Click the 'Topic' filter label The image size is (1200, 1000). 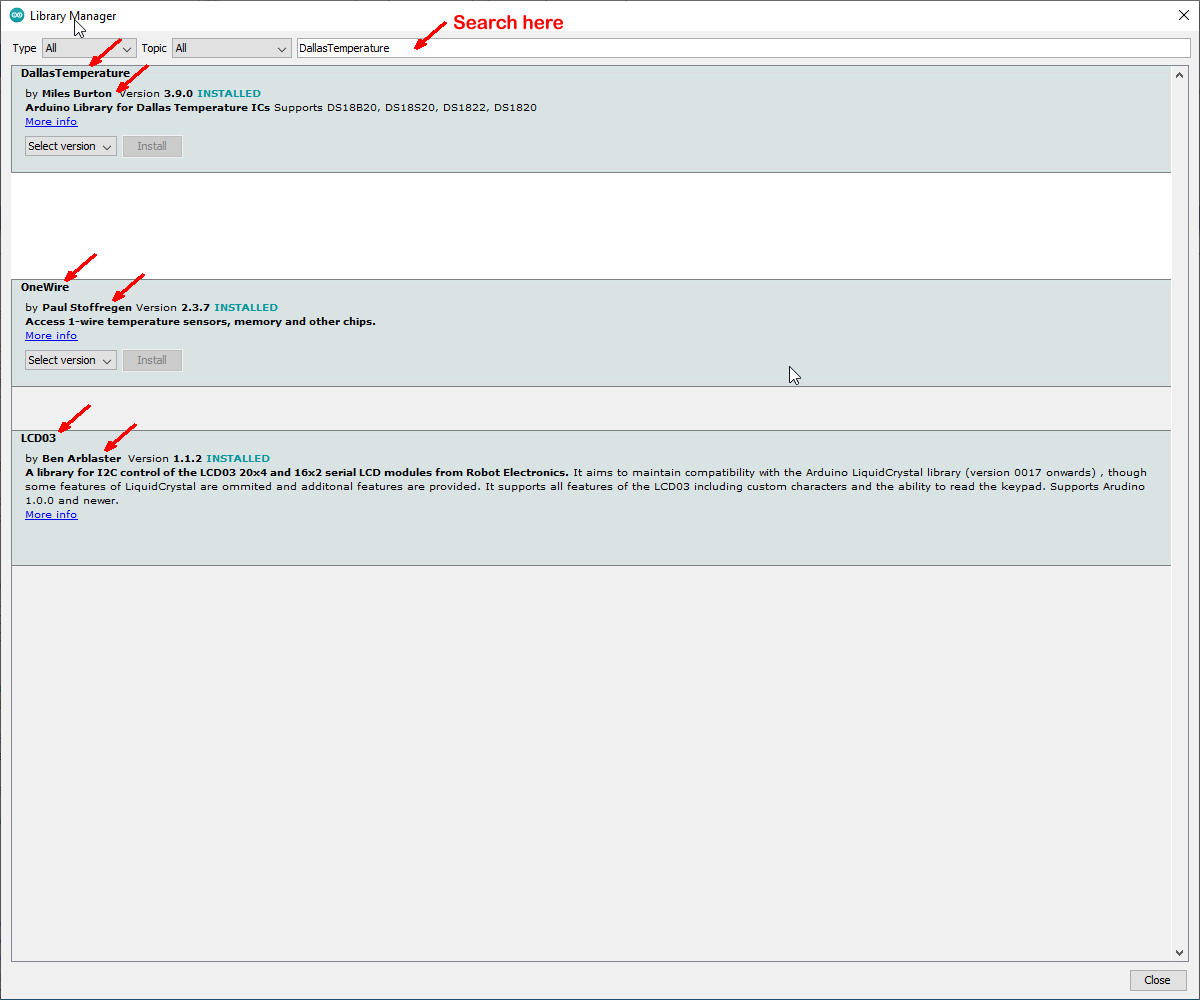click(154, 48)
